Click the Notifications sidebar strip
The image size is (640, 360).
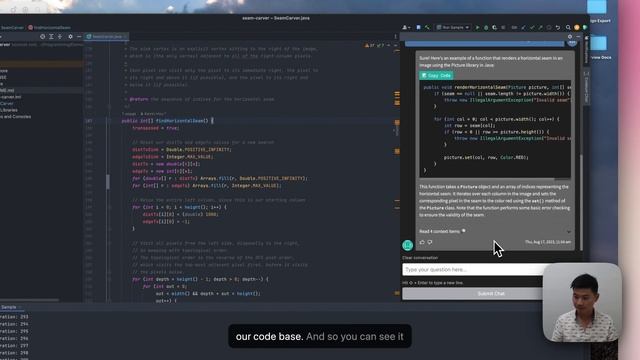587,49
